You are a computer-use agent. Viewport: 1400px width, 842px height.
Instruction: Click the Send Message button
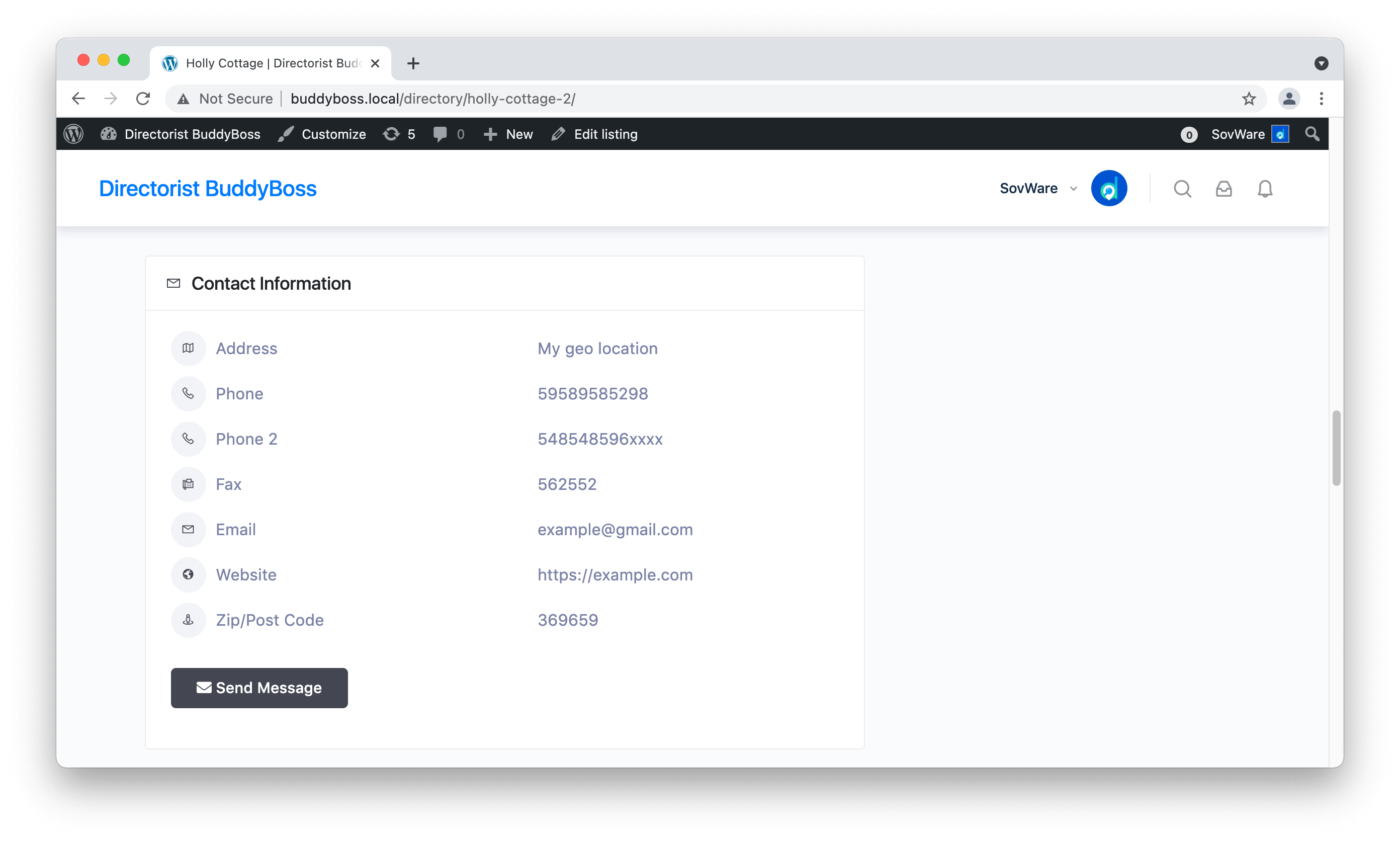click(x=259, y=688)
